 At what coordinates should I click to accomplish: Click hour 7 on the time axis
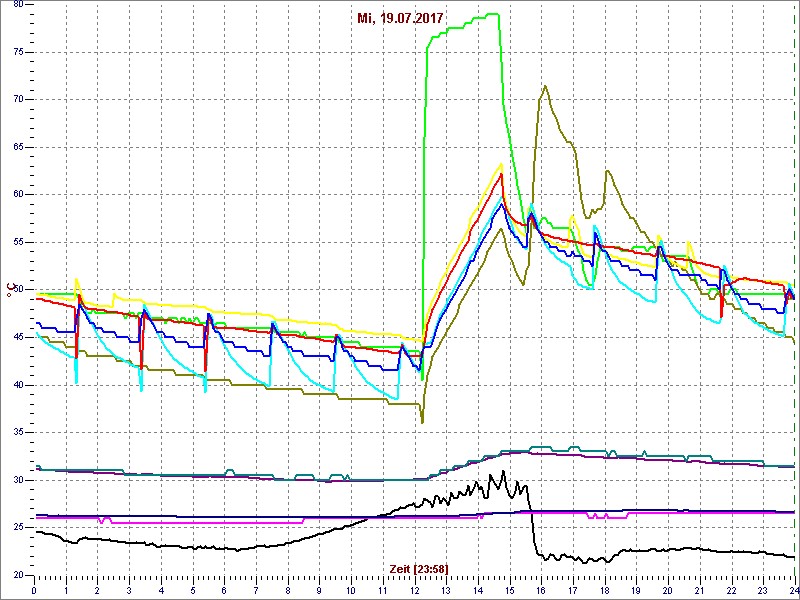(256, 590)
